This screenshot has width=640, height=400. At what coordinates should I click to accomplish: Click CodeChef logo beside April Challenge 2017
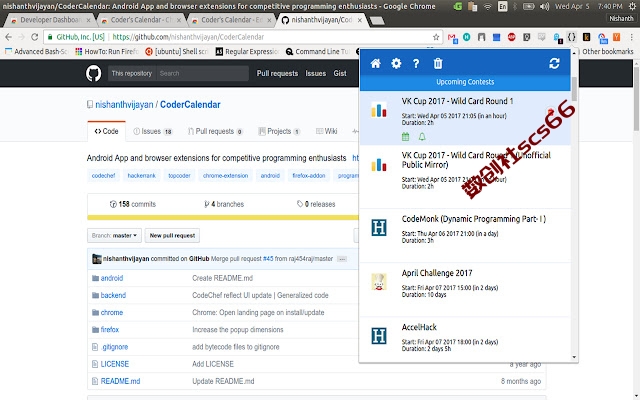[379, 282]
